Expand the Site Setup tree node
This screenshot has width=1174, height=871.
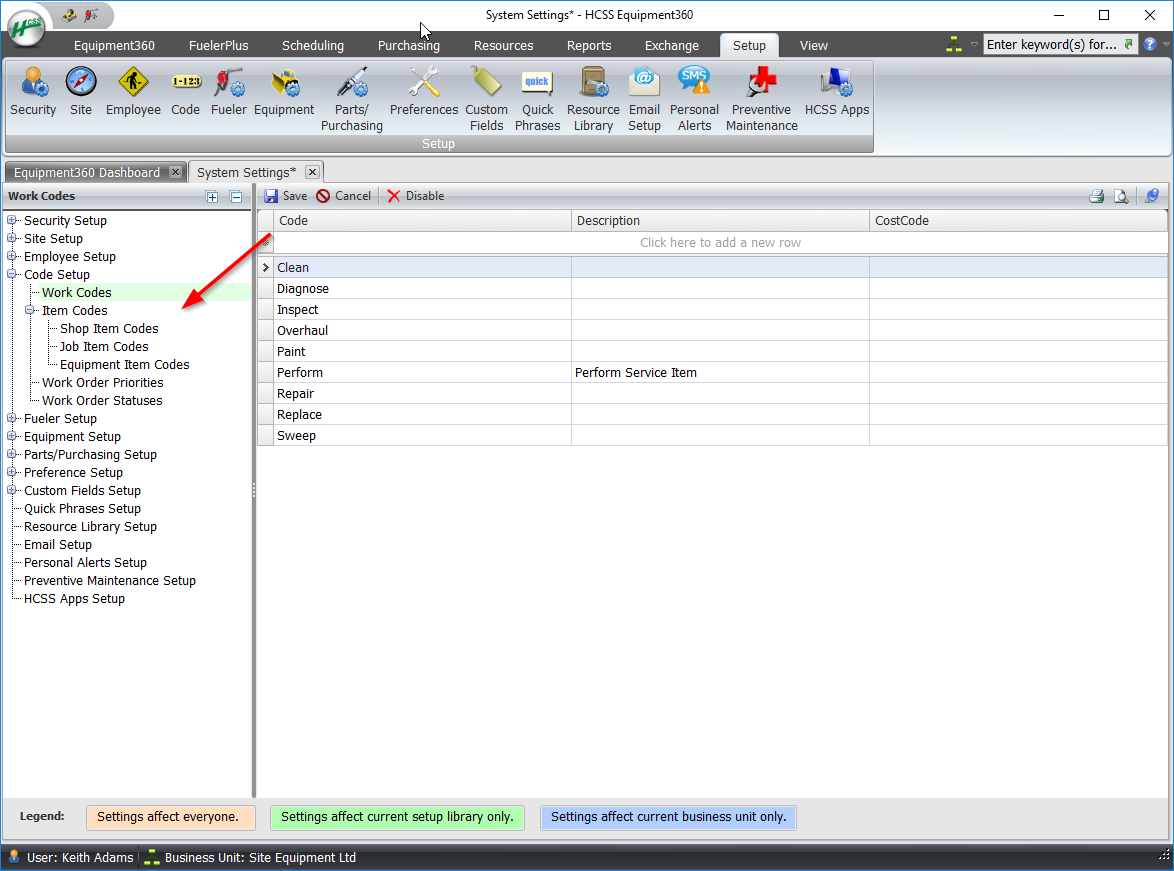pos(12,238)
